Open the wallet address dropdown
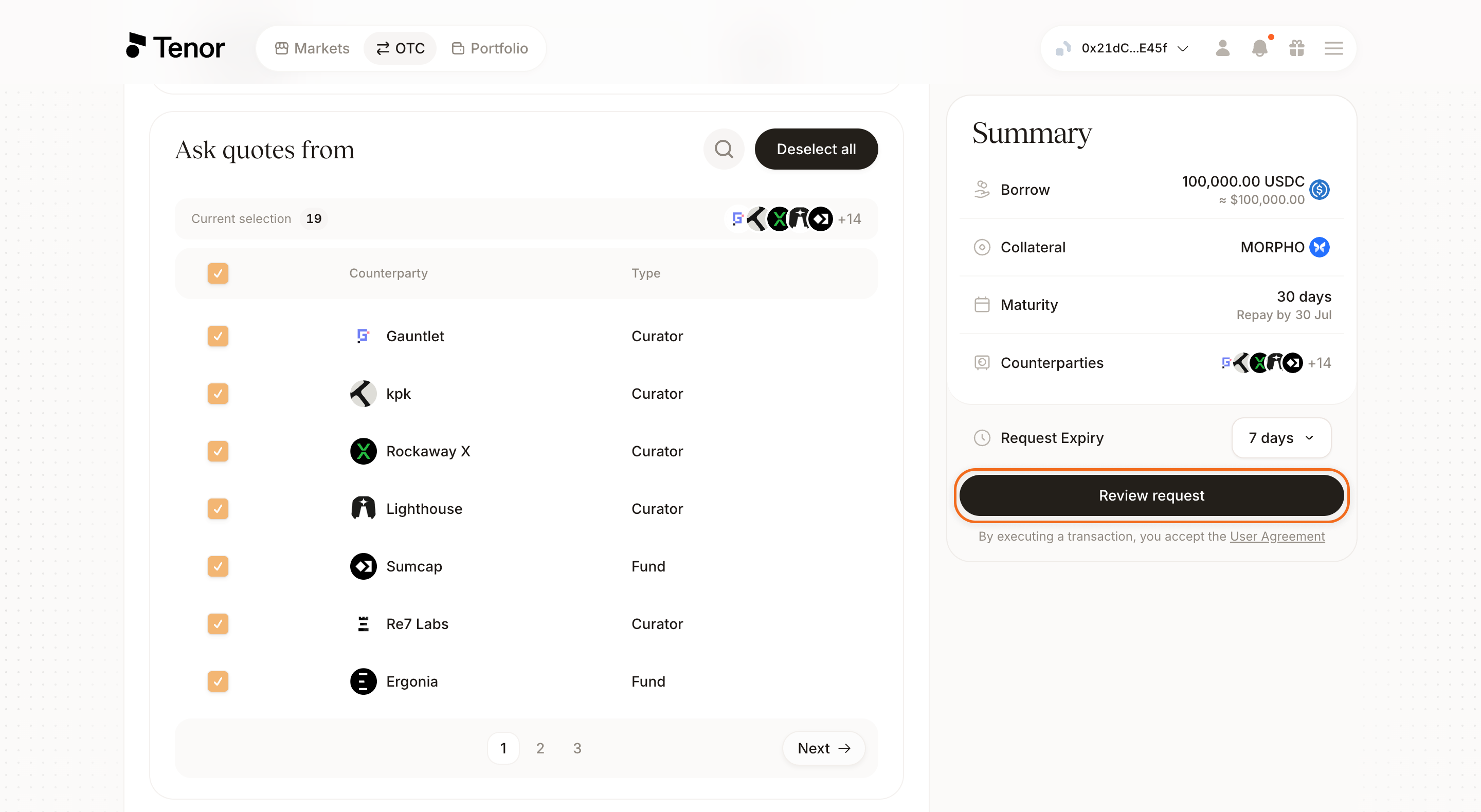 tap(1122, 48)
